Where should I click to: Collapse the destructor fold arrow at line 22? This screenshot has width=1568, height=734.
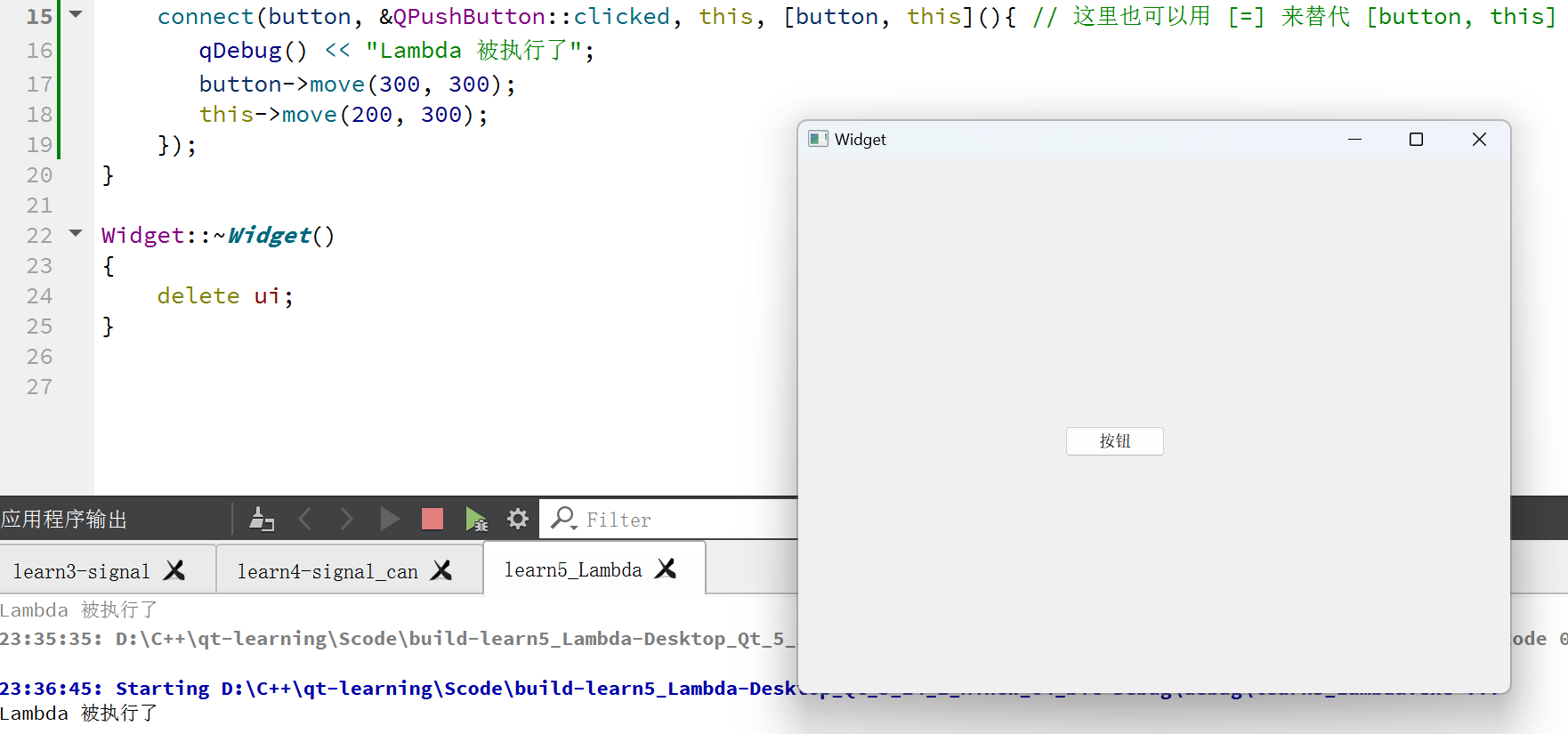(76, 233)
